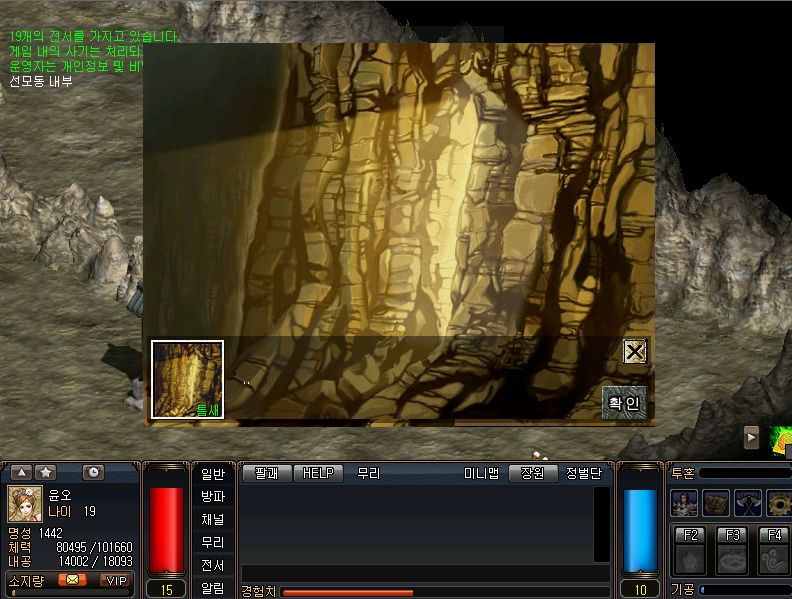Image resolution: width=792 pixels, height=599 pixels.
Task: Open the golden gear settings icon
Action: tap(779, 503)
